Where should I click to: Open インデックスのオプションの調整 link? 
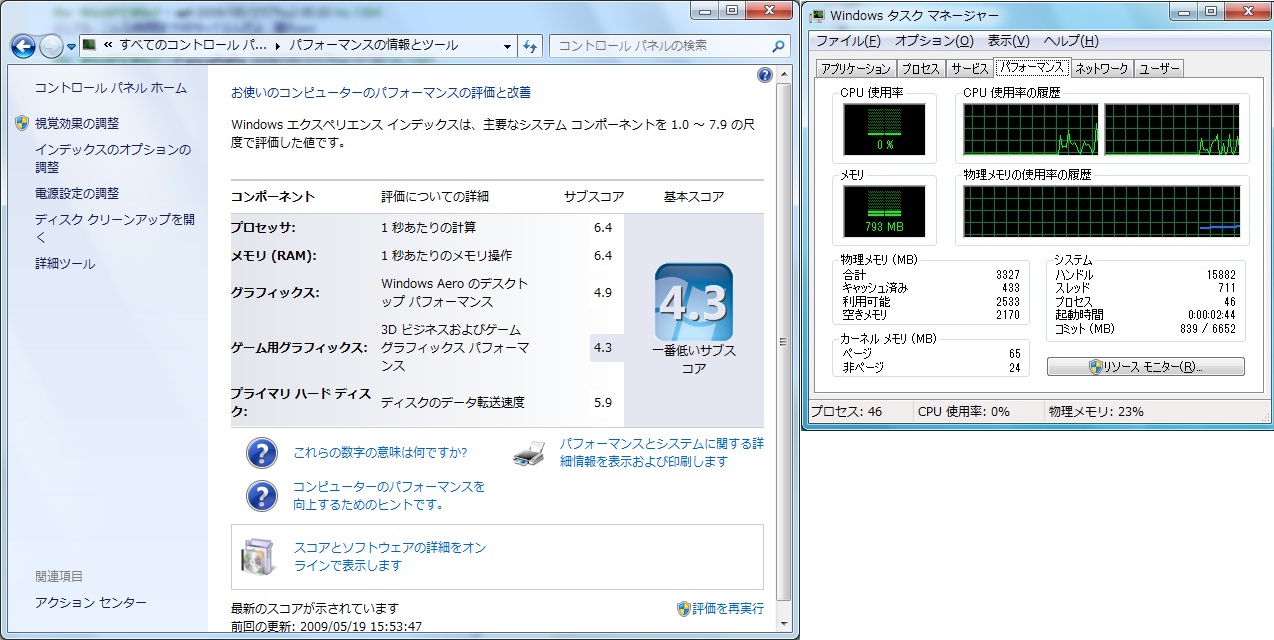(x=113, y=158)
